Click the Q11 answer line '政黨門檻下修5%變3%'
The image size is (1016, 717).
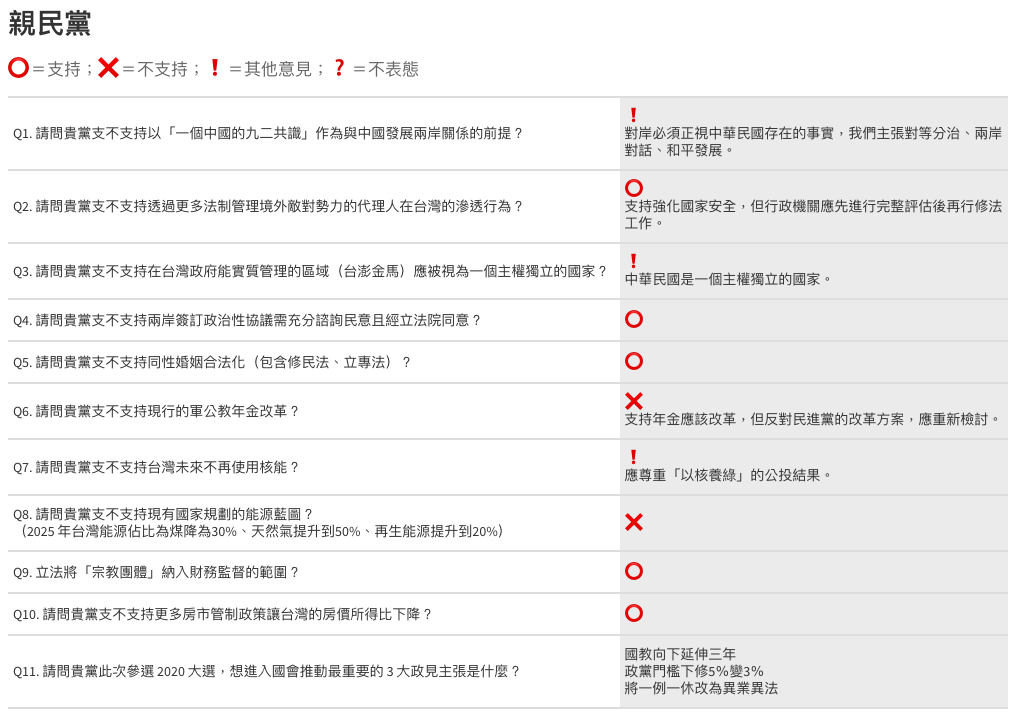(694, 672)
